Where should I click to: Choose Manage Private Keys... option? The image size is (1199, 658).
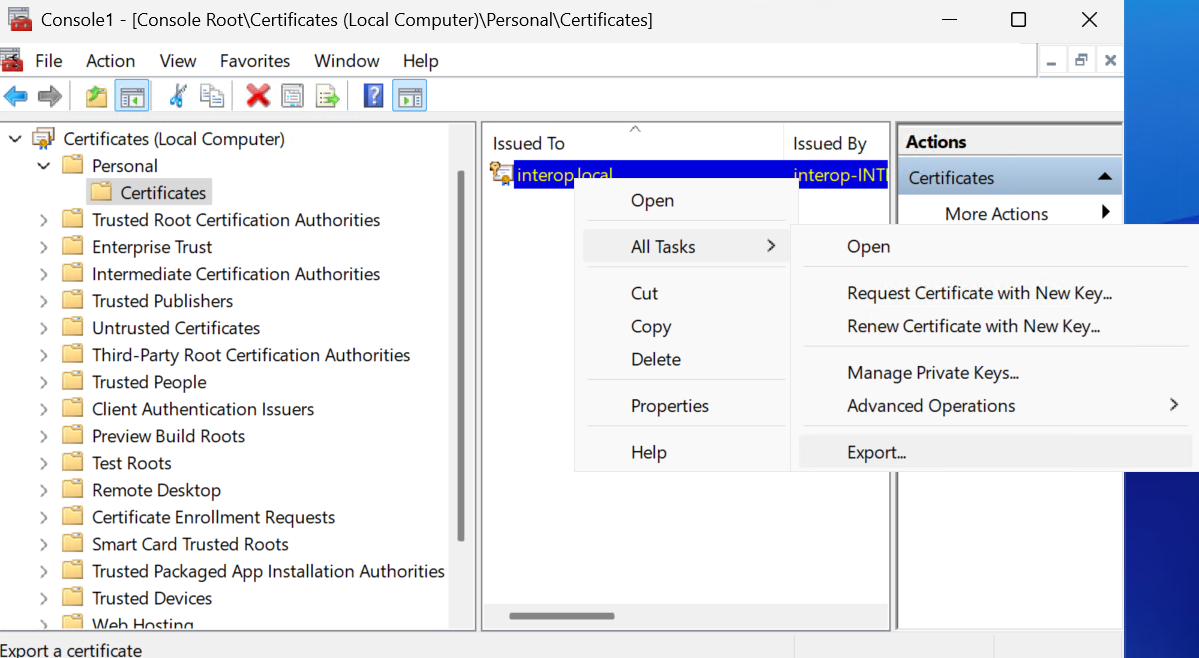click(x=995, y=373)
